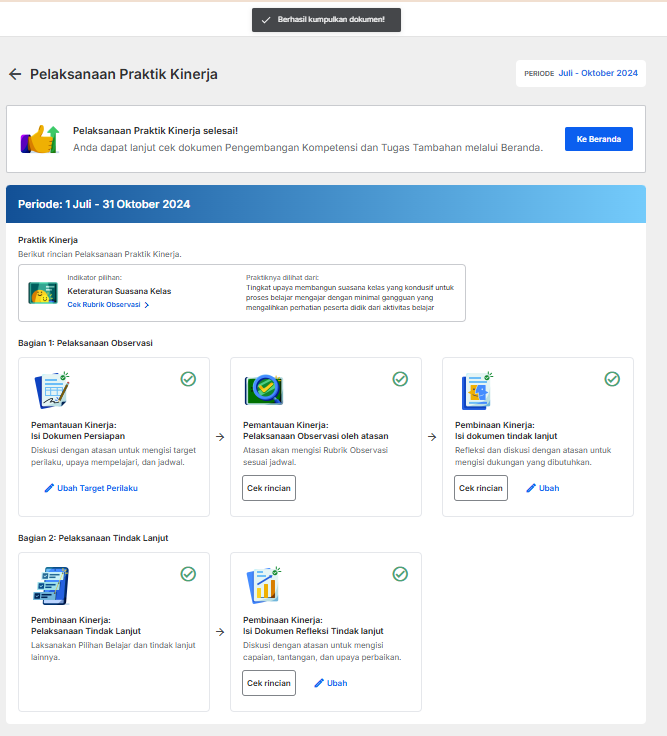Viewport: 667px width, 736px height.
Task: Click the chart icon for Refleksi Tindak lanjut
Action: [264, 585]
